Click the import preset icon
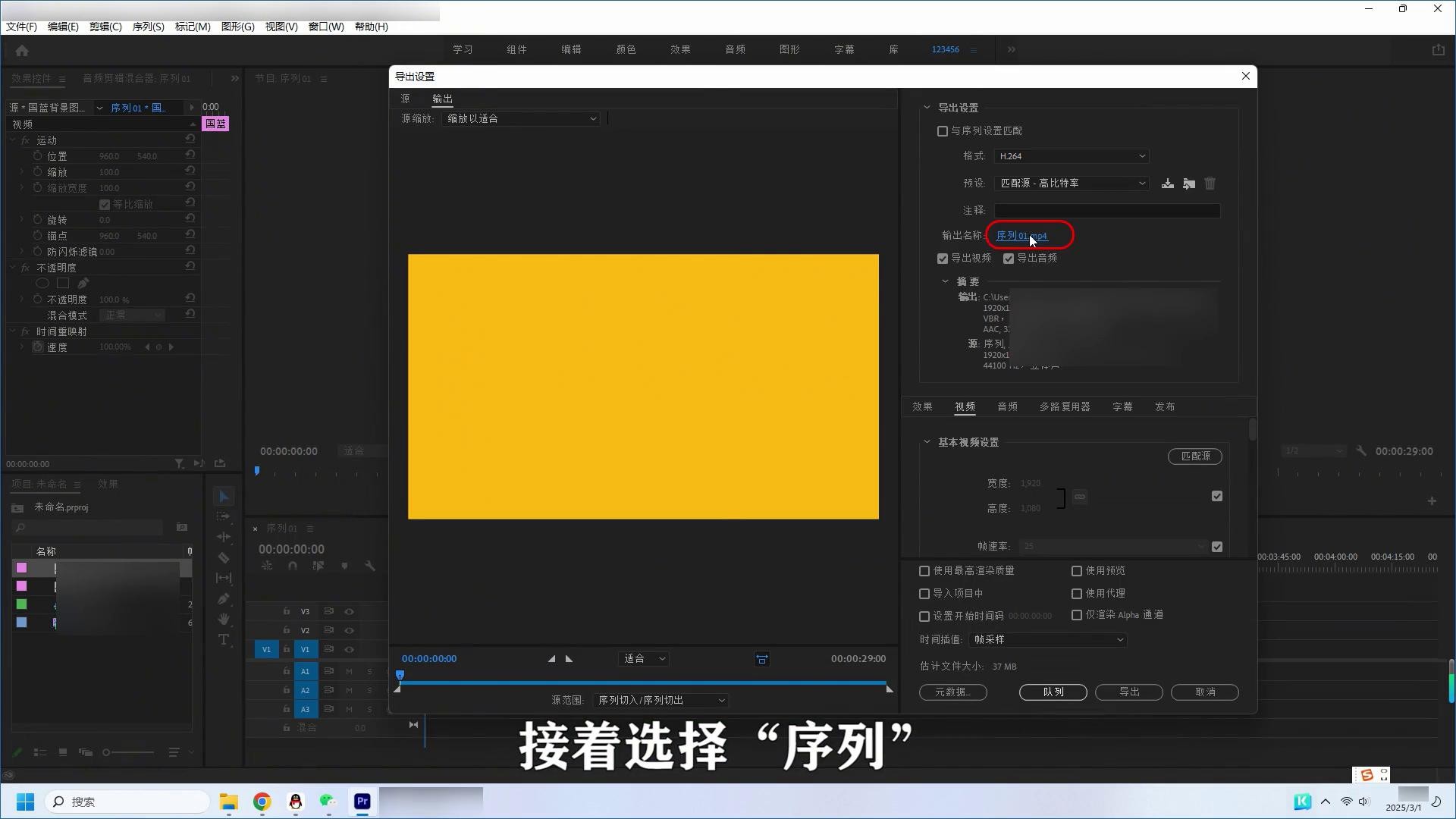Image resolution: width=1456 pixels, height=819 pixels. pos(1188,184)
